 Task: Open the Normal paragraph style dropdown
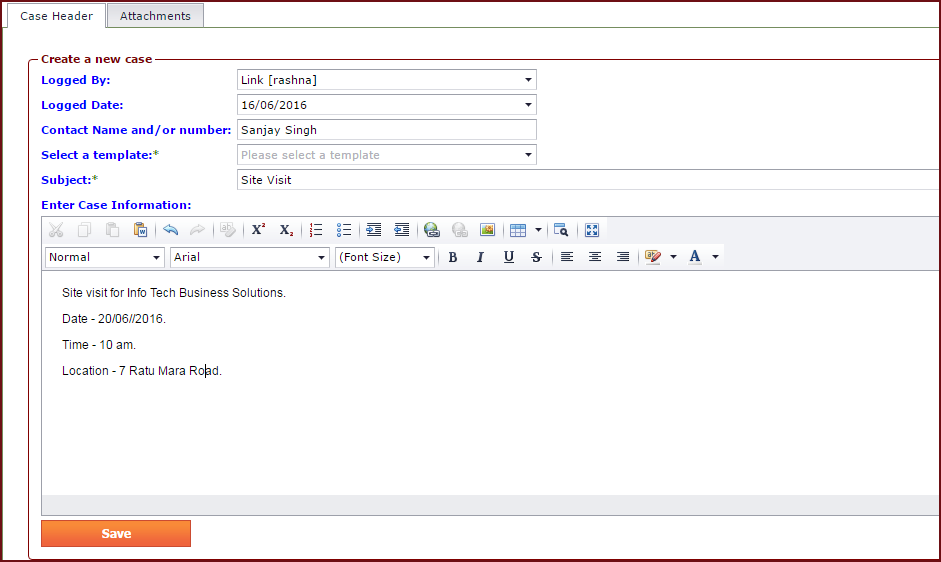156,258
